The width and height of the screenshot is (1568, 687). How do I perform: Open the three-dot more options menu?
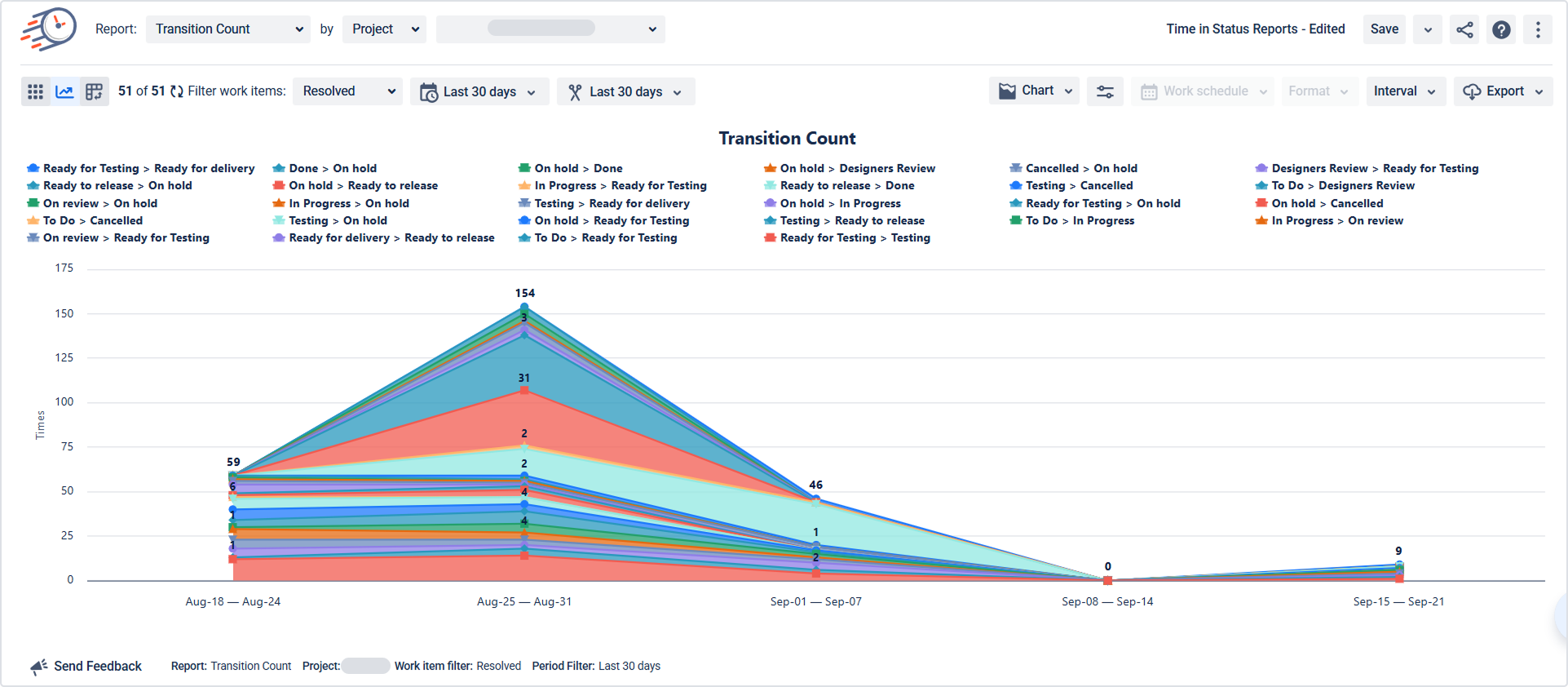point(1538,29)
